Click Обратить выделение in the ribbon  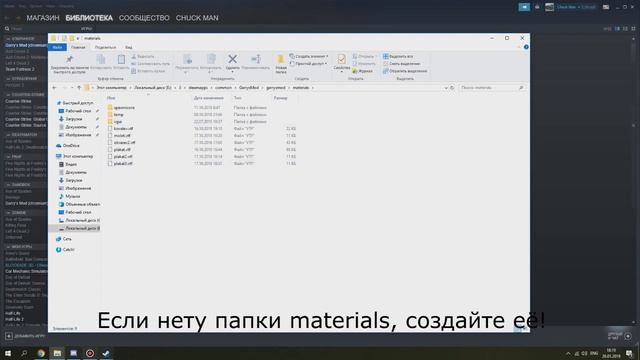coord(405,71)
